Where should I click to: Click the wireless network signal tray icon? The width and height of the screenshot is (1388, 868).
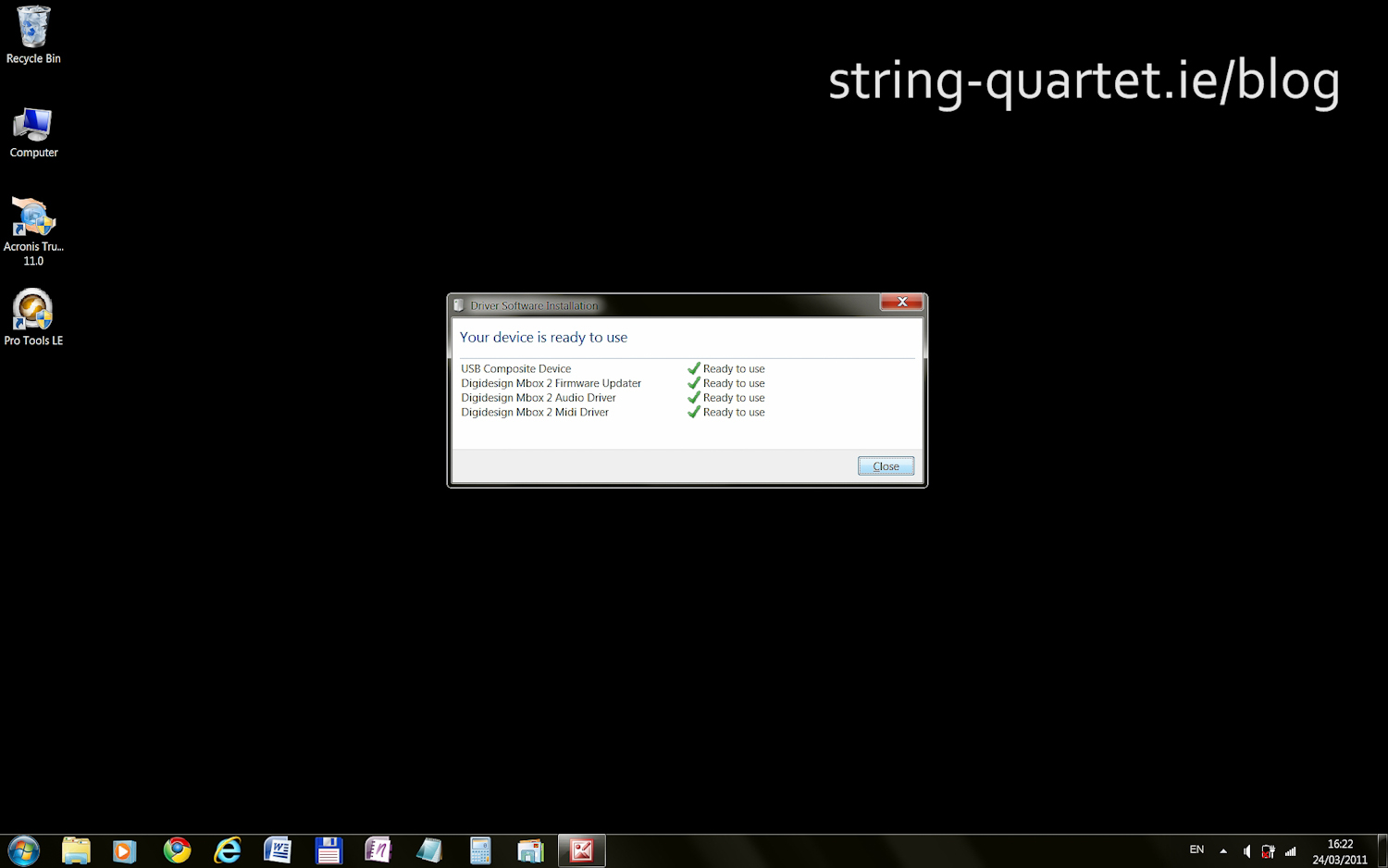(x=1291, y=851)
